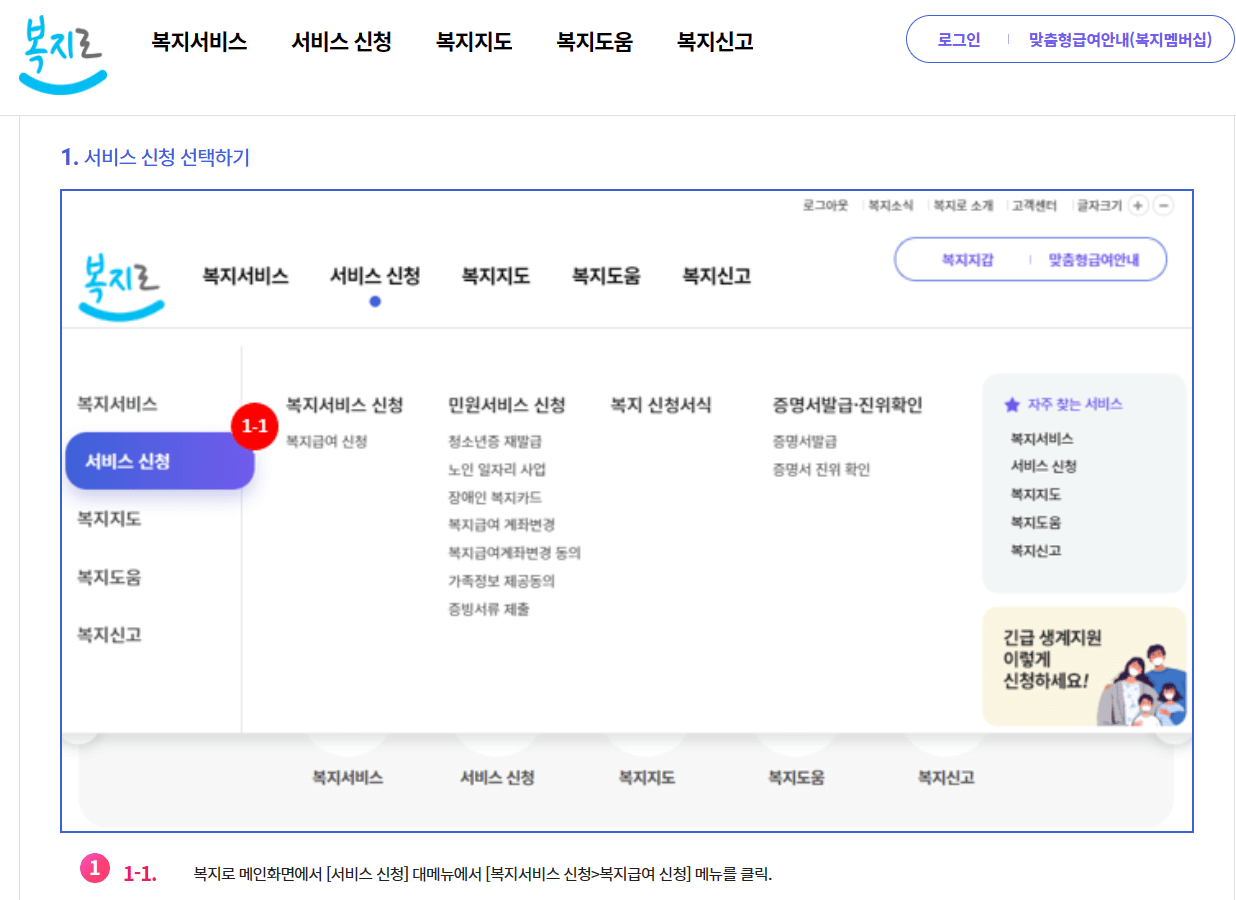Click the 민원서비스 신청 column heading
The height and width of the screenshot is (900, 1236).
507,405
